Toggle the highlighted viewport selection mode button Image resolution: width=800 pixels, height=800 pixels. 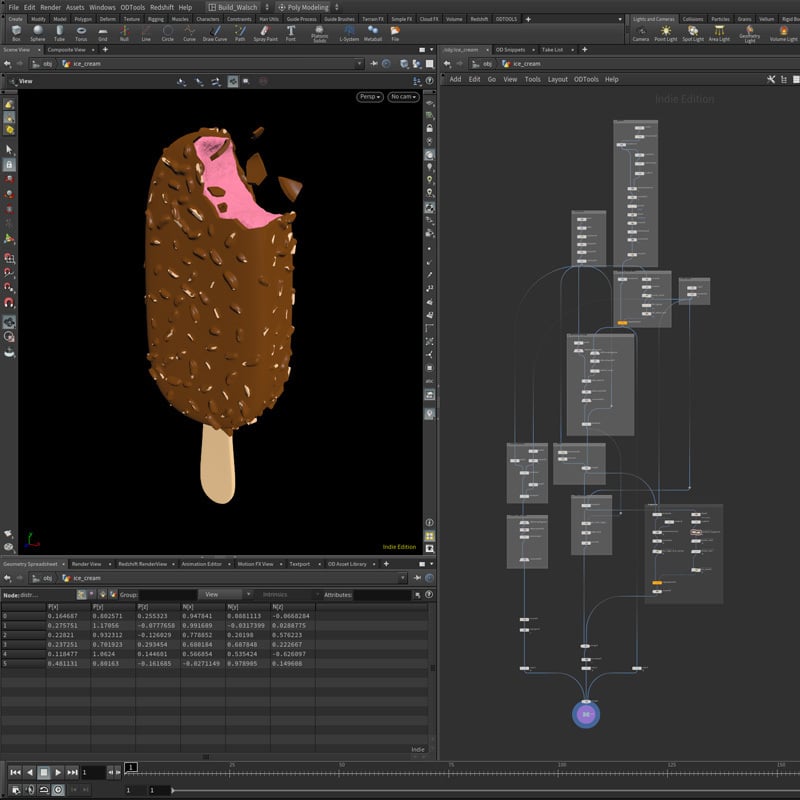tap(233, 81)
